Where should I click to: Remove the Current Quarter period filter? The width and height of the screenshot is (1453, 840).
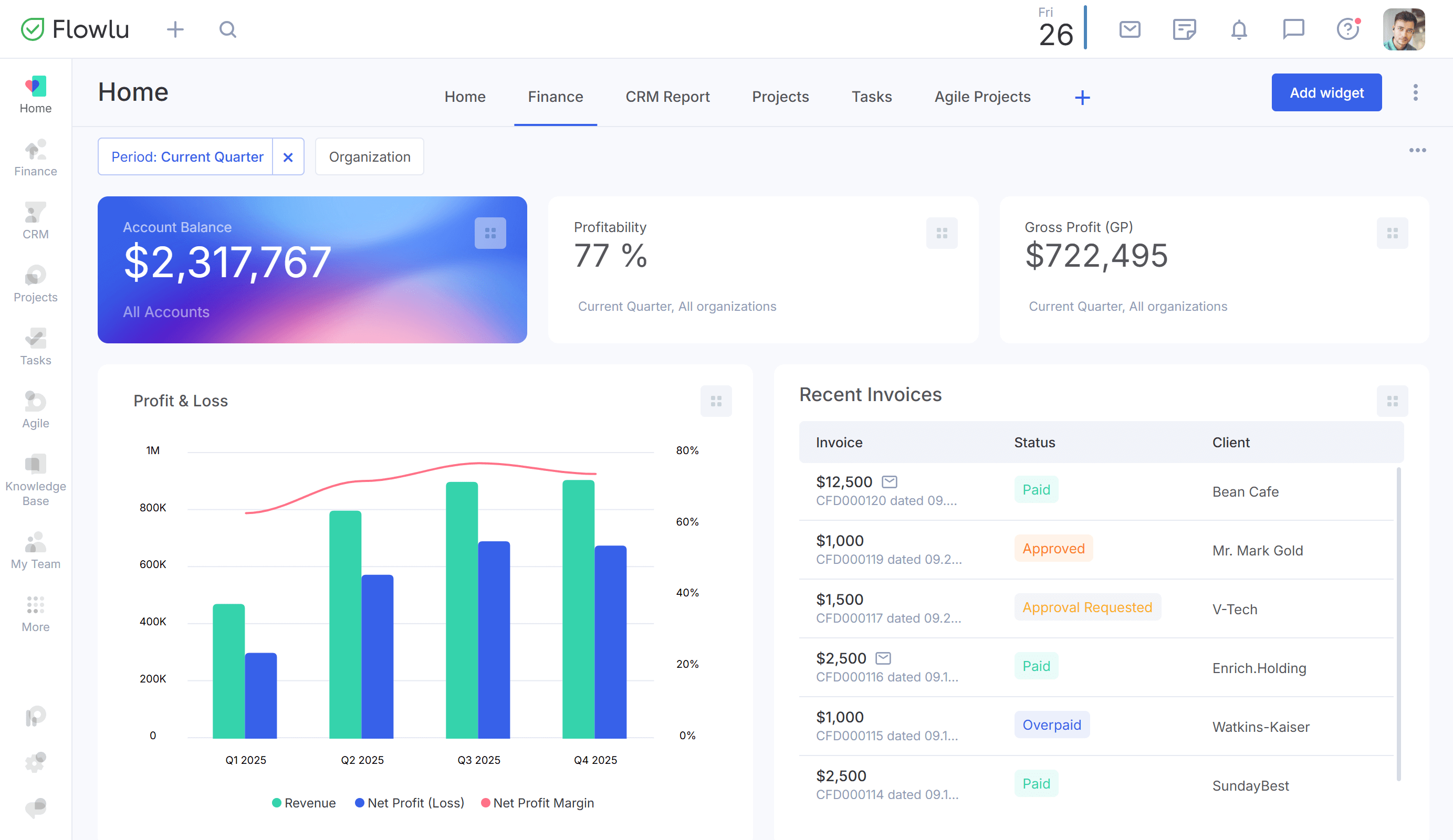[288, 156]
